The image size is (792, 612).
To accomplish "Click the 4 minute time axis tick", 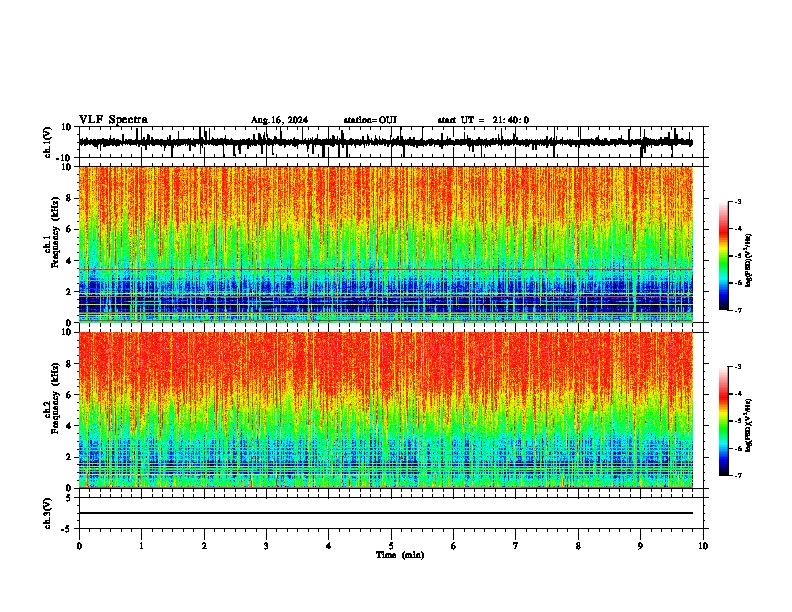I will tap(329, 546).
